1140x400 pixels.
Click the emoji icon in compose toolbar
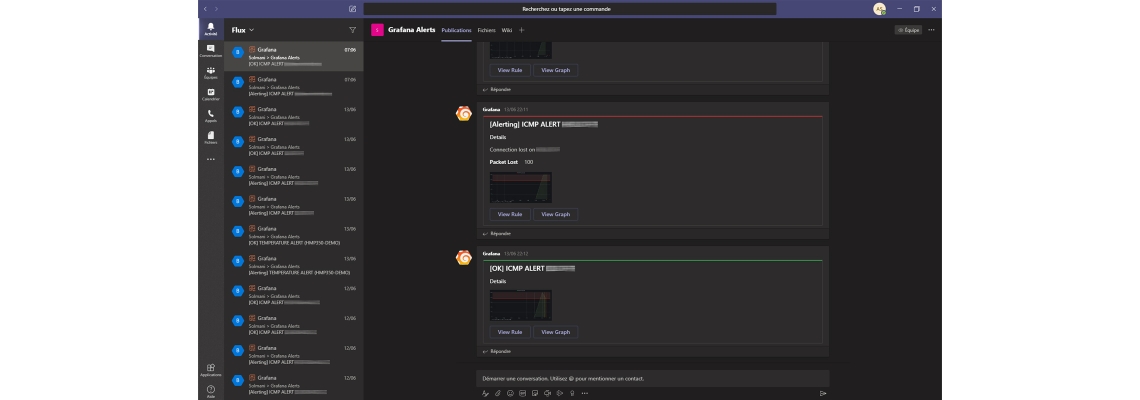tap(510, 393)
